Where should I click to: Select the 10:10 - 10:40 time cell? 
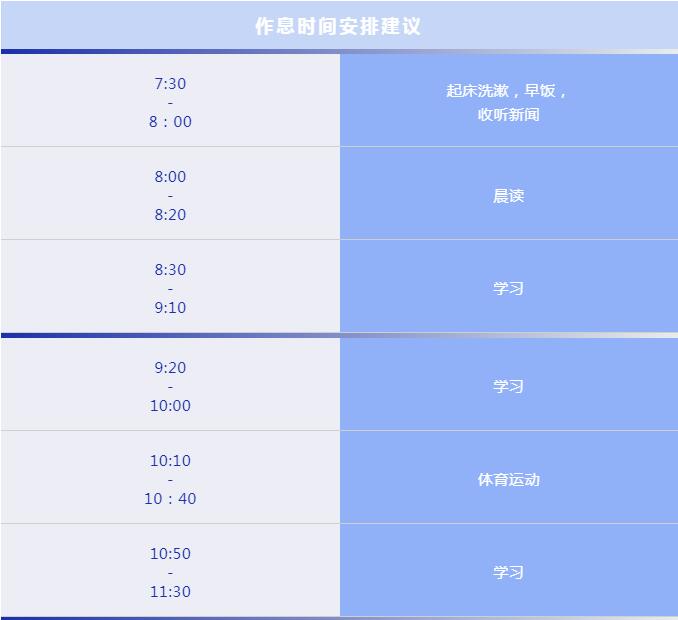[170, 477]
